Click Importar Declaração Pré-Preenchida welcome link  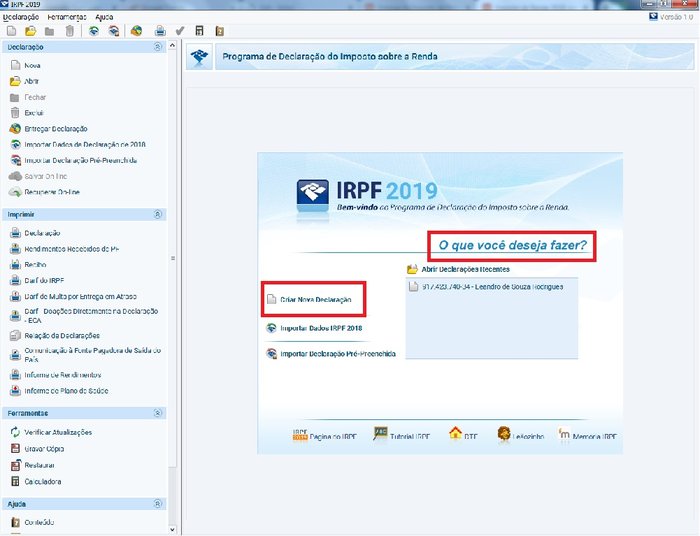(x=331, y=353)
